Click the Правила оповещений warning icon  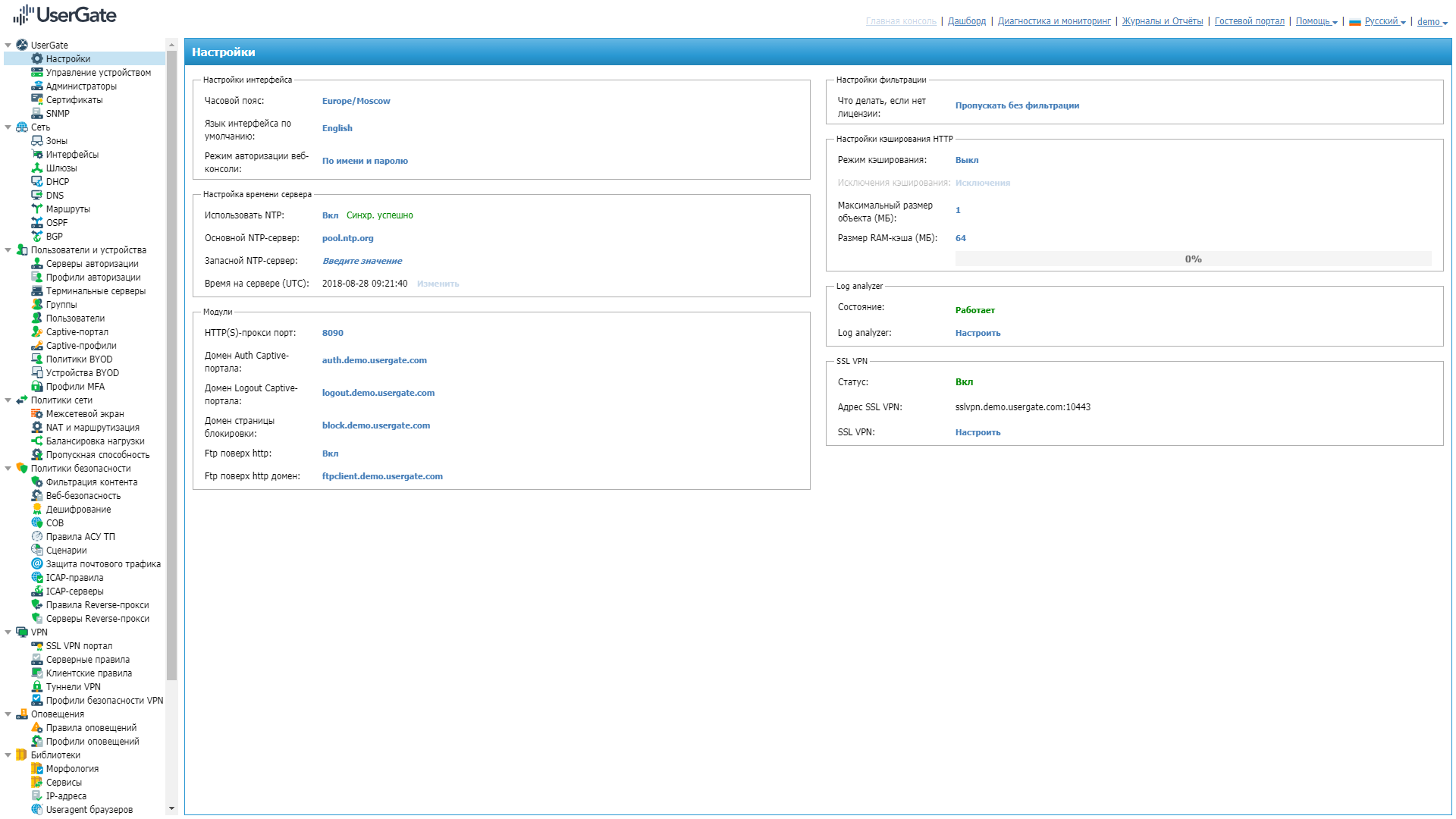click(x=36, y=728)
